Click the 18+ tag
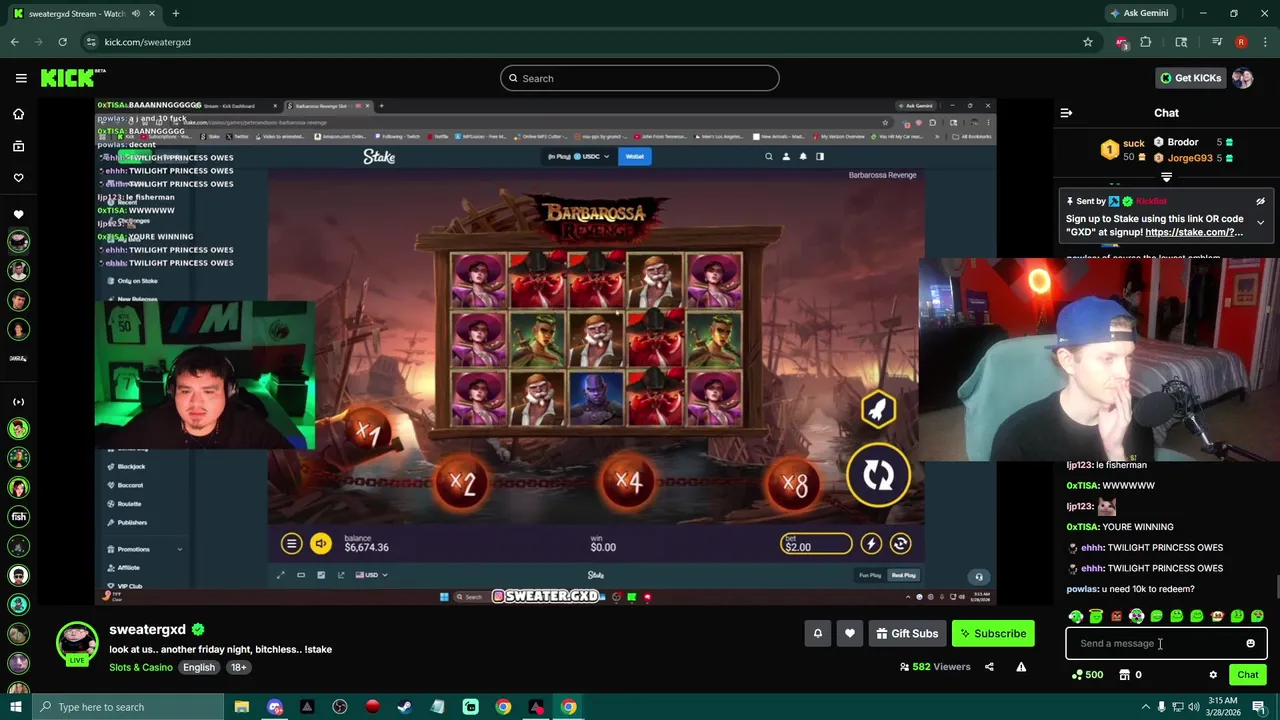Viewport: 1280px width, 720px height. pyautogui.click(x=239, y=667)
